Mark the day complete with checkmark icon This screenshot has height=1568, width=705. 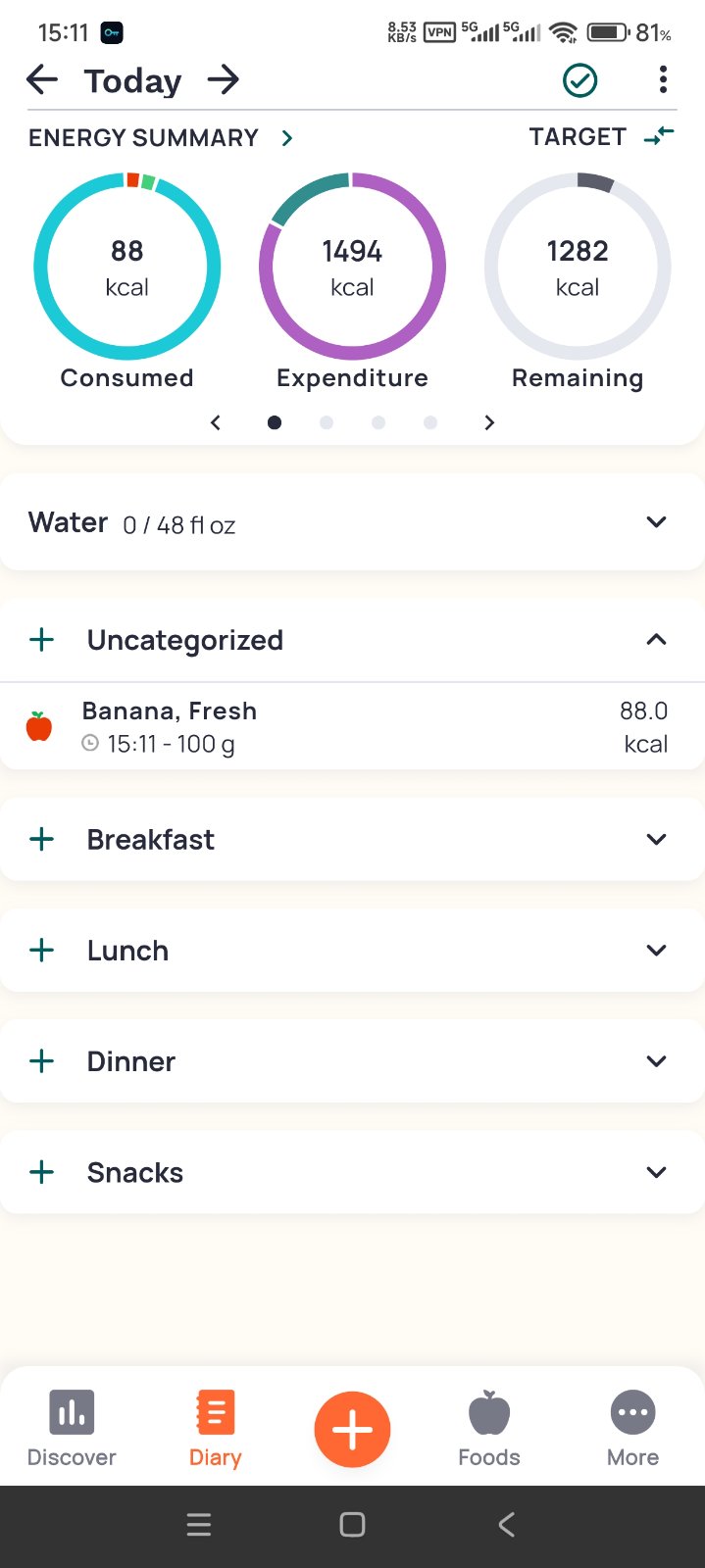pyautogui.click(x=579, y=80)
